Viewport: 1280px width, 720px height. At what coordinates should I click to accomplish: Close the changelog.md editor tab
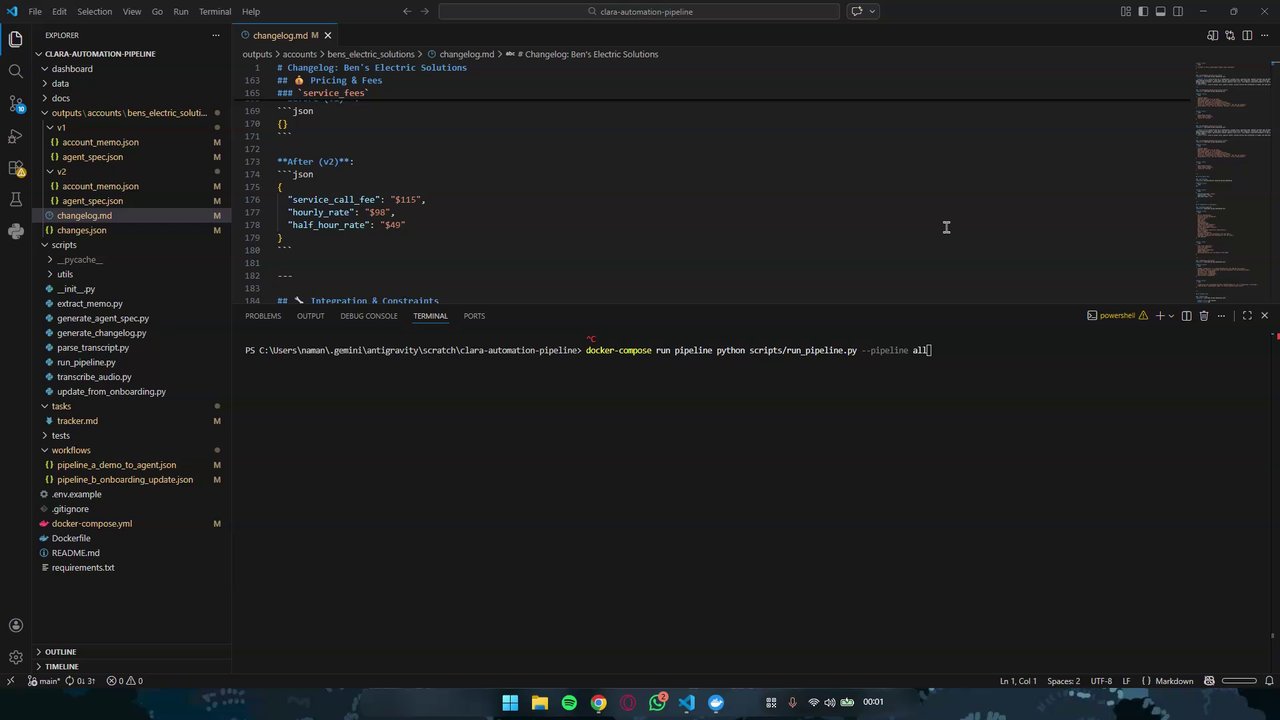[327, 35]
